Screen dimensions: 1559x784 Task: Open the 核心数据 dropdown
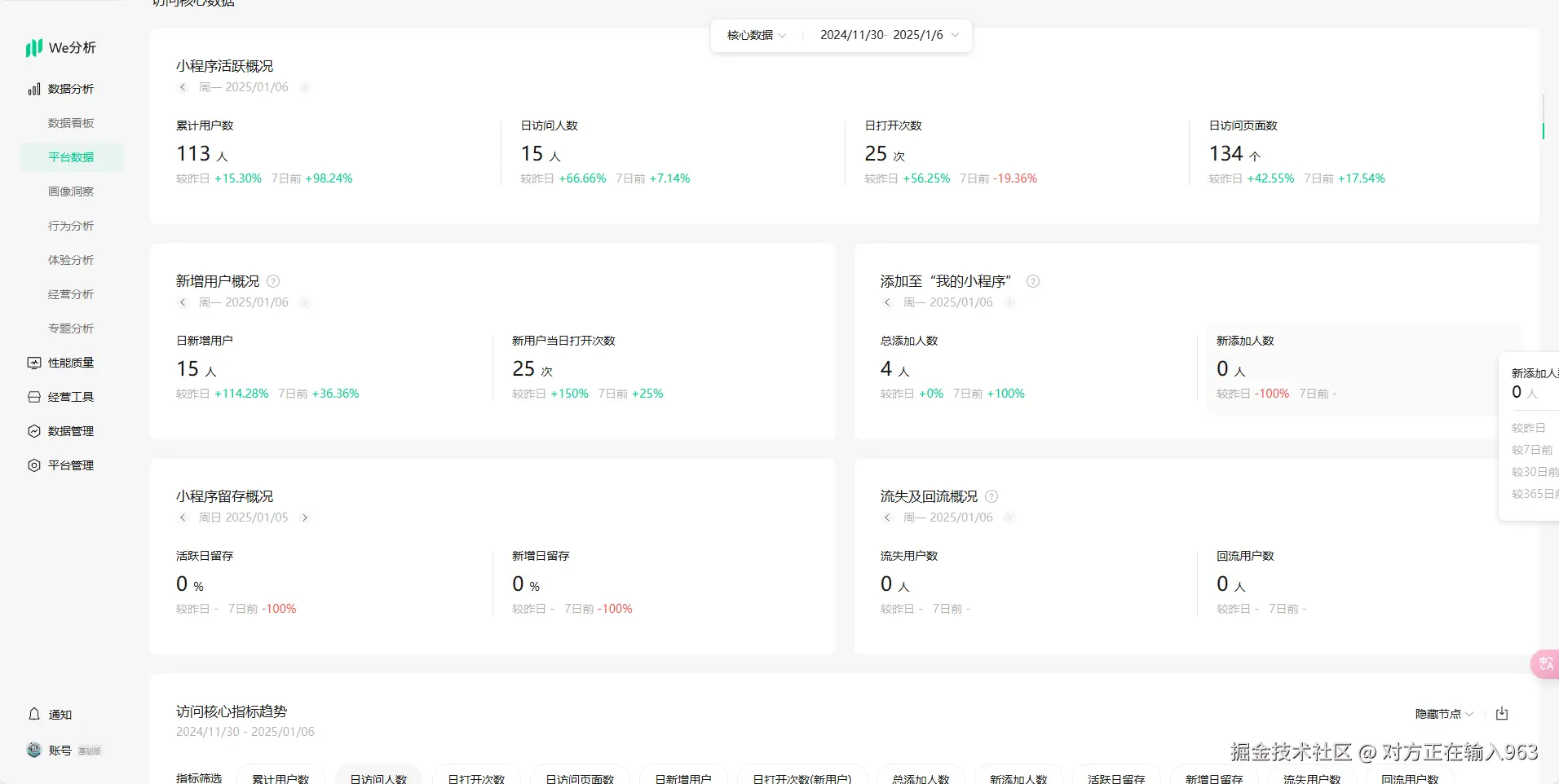757,35
